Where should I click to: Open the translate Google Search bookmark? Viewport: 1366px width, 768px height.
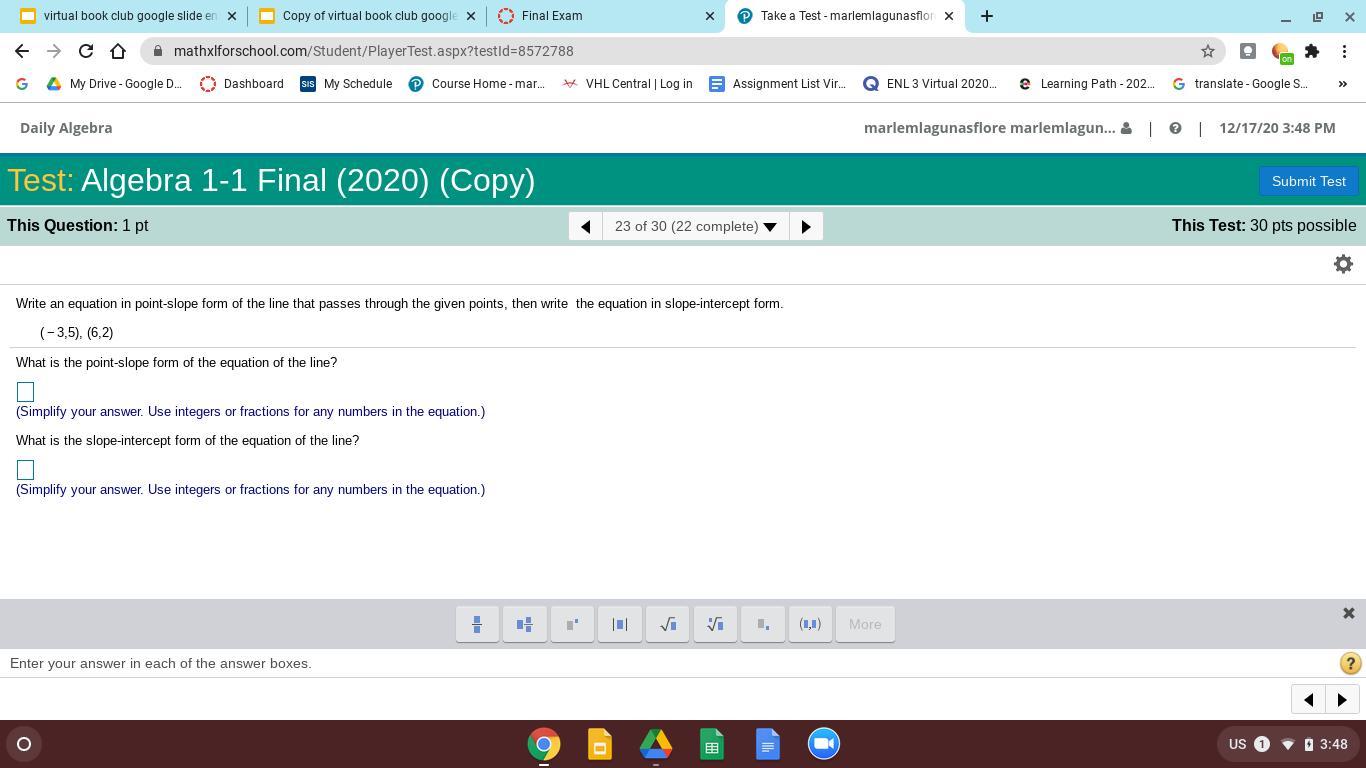(x=1240, y=84)
